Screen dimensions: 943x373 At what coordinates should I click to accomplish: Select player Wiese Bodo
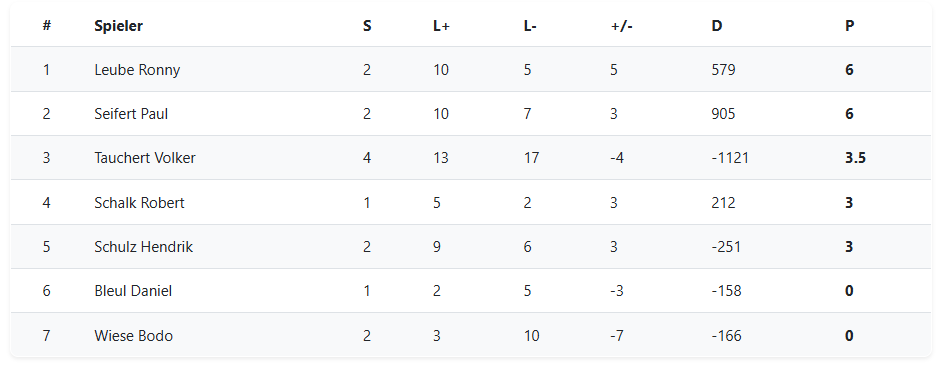(134, 335)
